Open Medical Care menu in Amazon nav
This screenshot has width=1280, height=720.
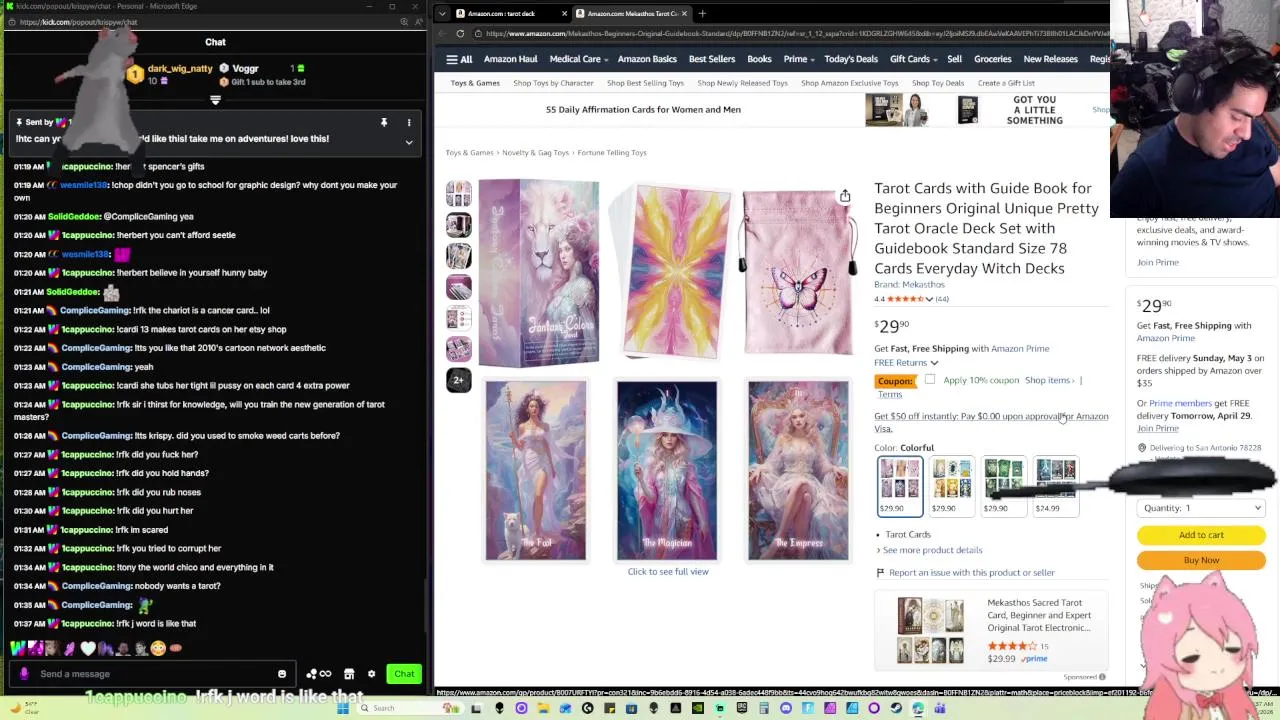coord(579,59)
